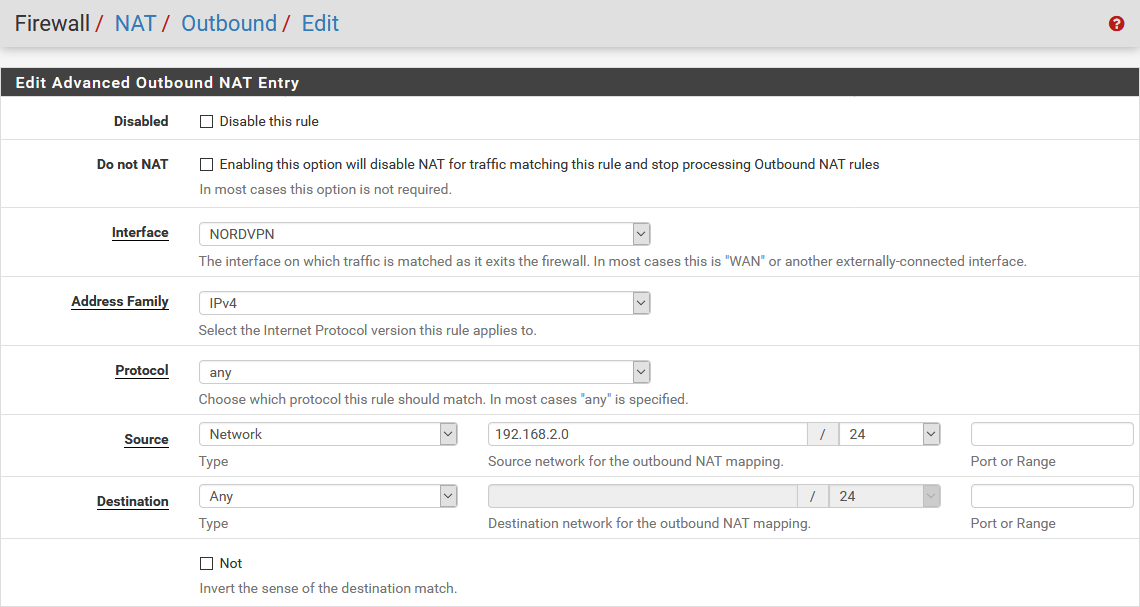Change the source subnet mask 24 dropdown
The width and height of the screenshot is (1140, 607).
pos(889,434)
